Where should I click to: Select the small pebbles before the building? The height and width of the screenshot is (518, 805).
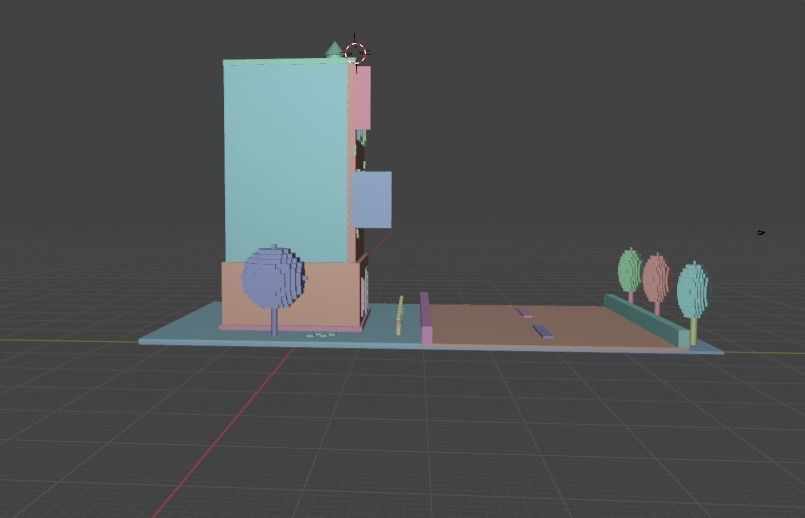click(x=319, y=335)
